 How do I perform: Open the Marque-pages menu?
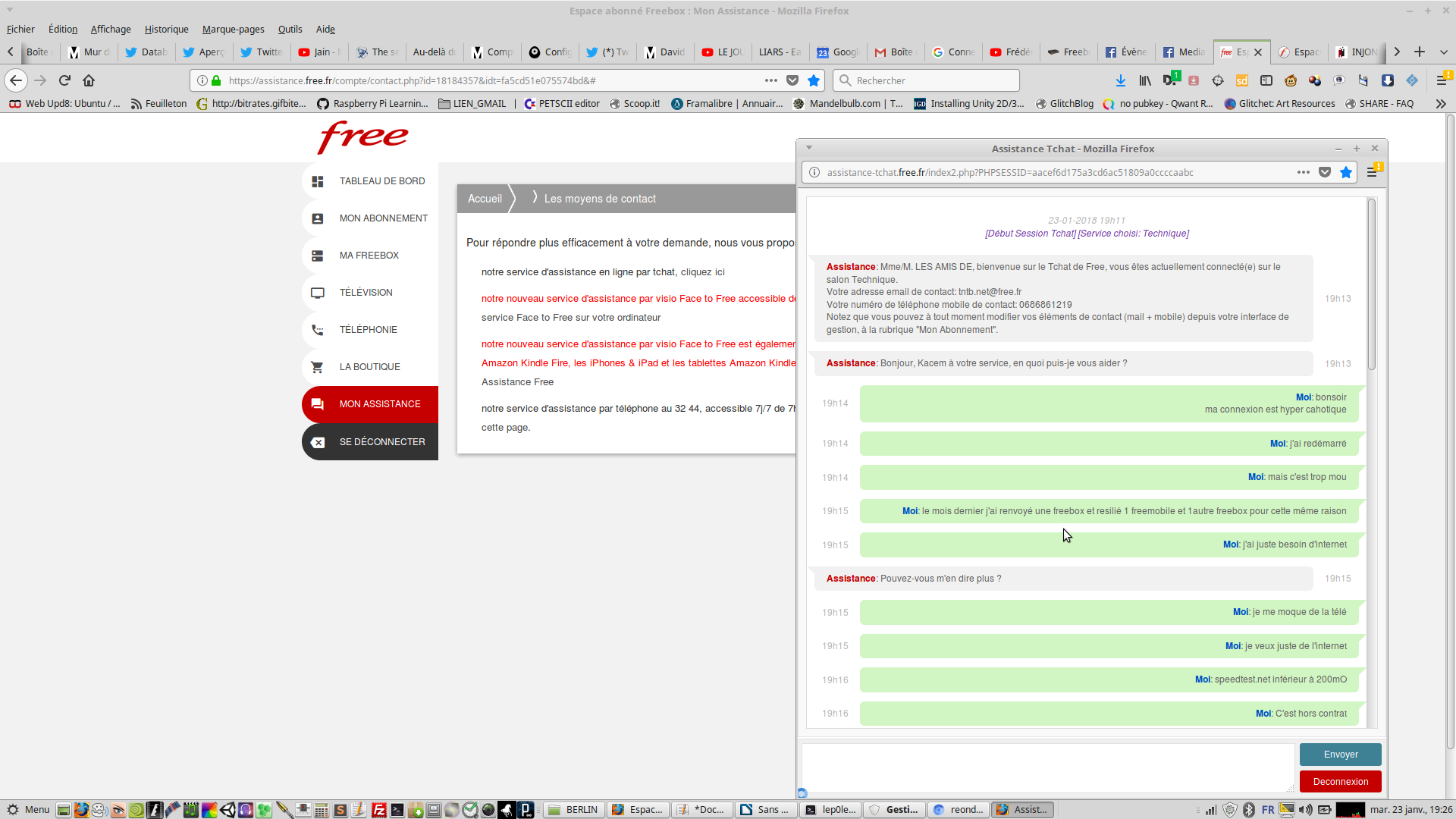tap(233, 29)
